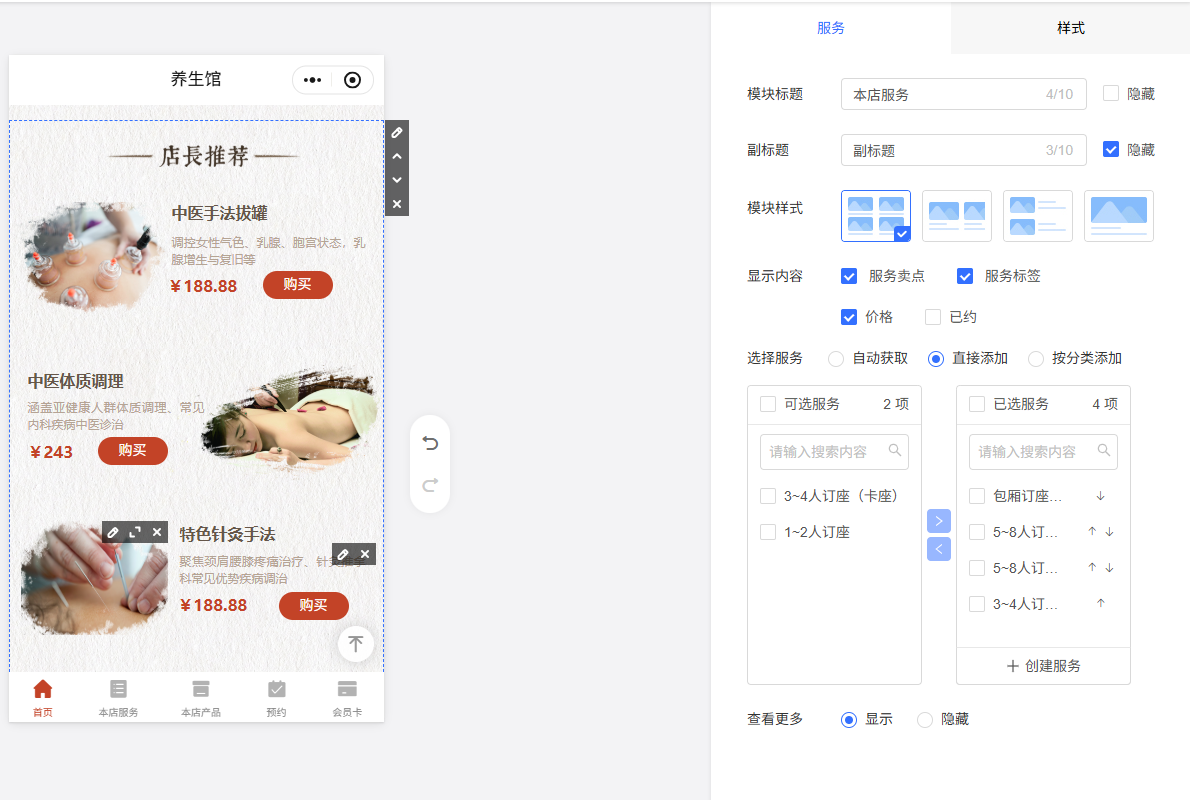This screenshot has width=1190, height=800.
Task: Click the module edit pencil icon
Action: (x=397, y=132)
